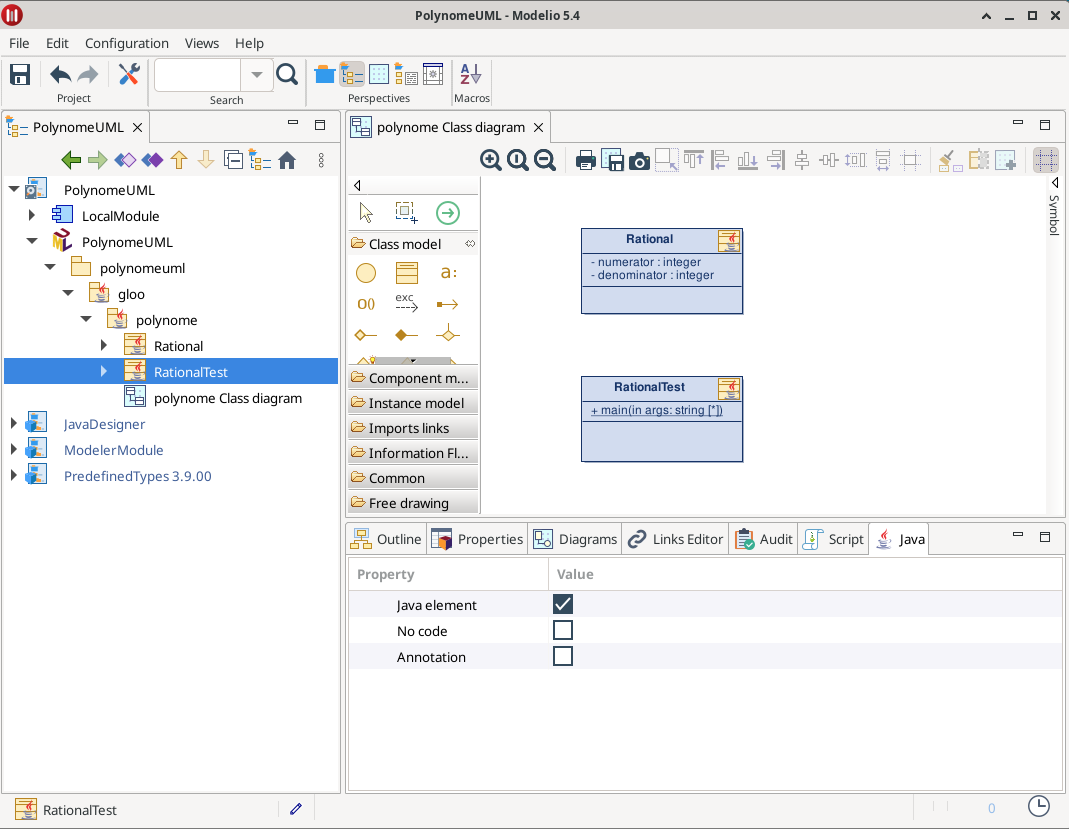The width and height of the screenshot is (1069, 829).
Task: Create an Interface circle from palette
Action: coord(366,273)
